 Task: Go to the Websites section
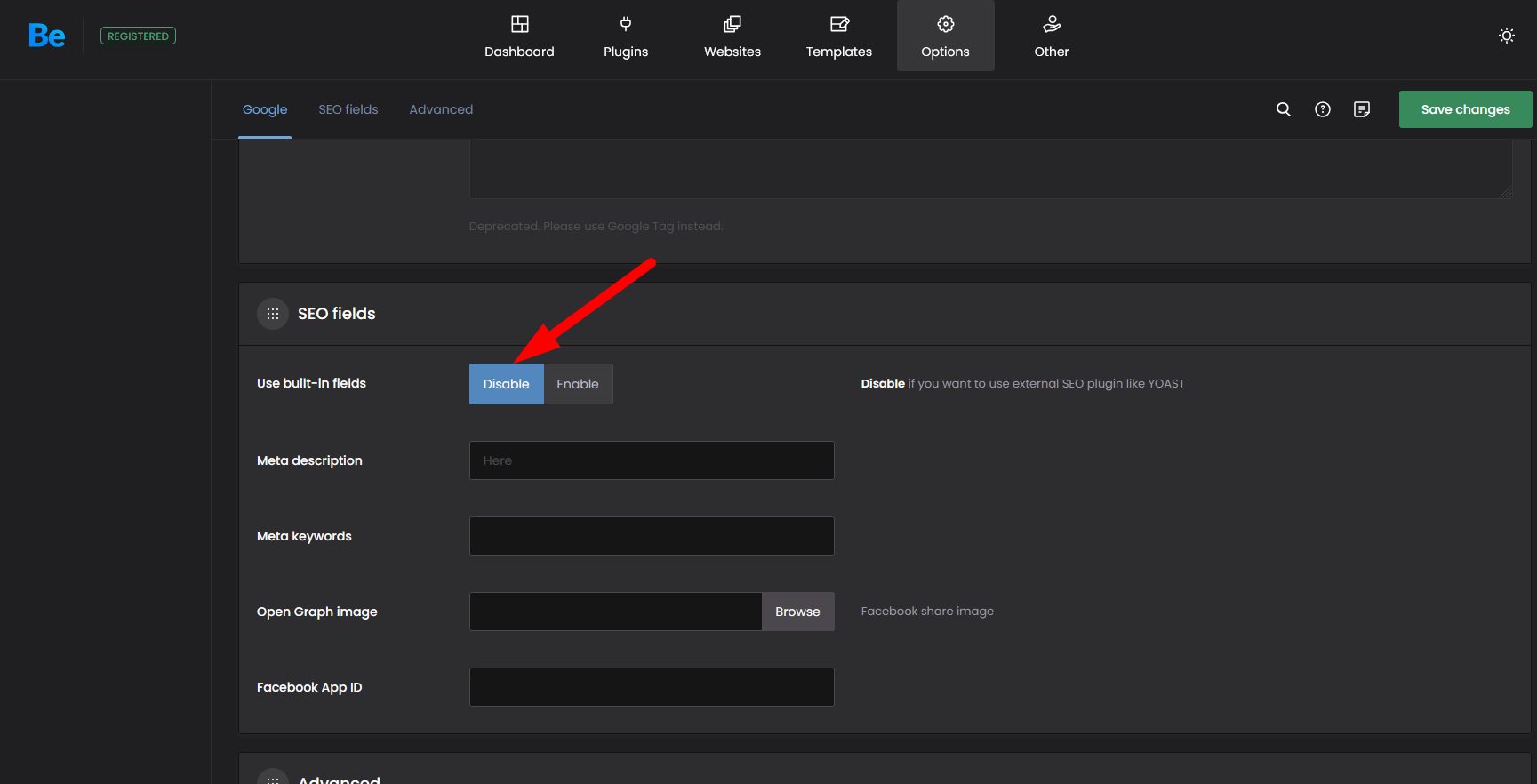coord(732,36)
